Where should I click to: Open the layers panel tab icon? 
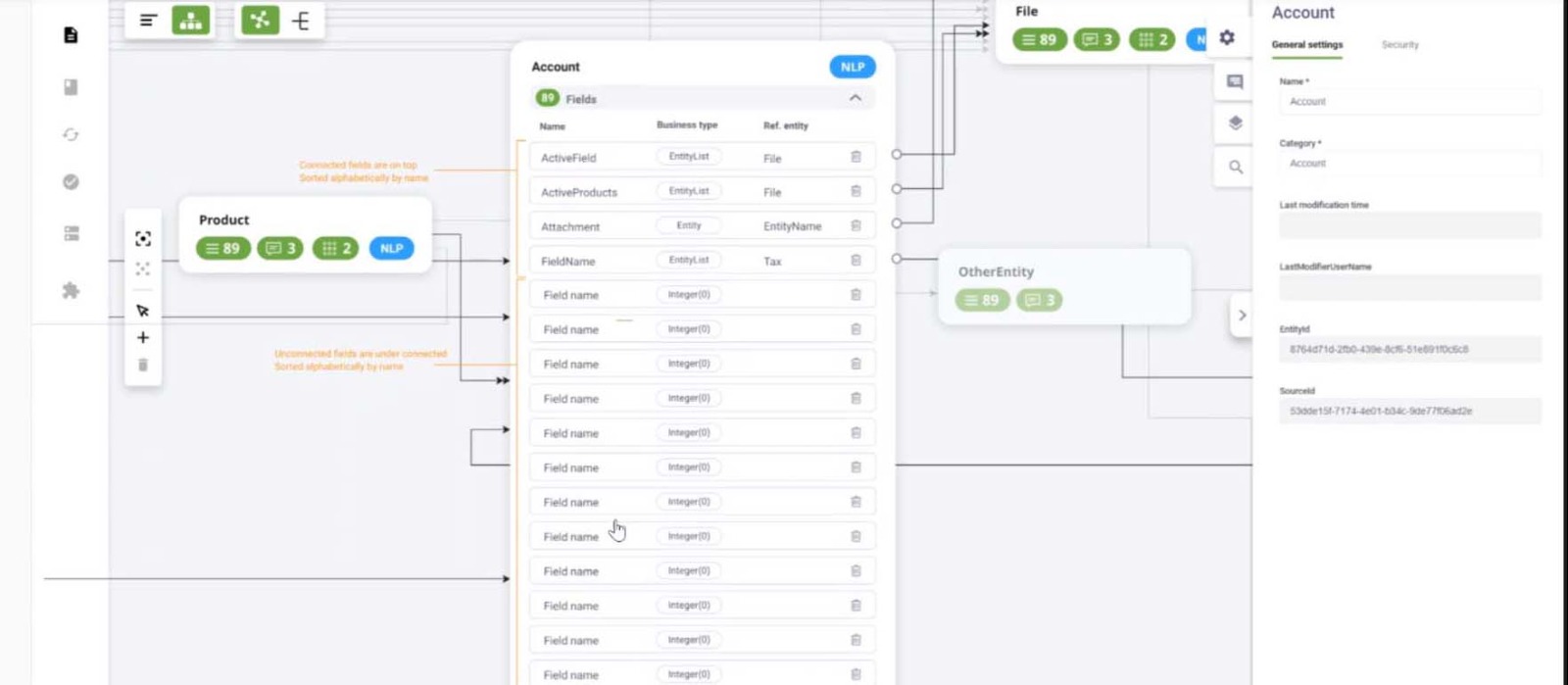1235,123
